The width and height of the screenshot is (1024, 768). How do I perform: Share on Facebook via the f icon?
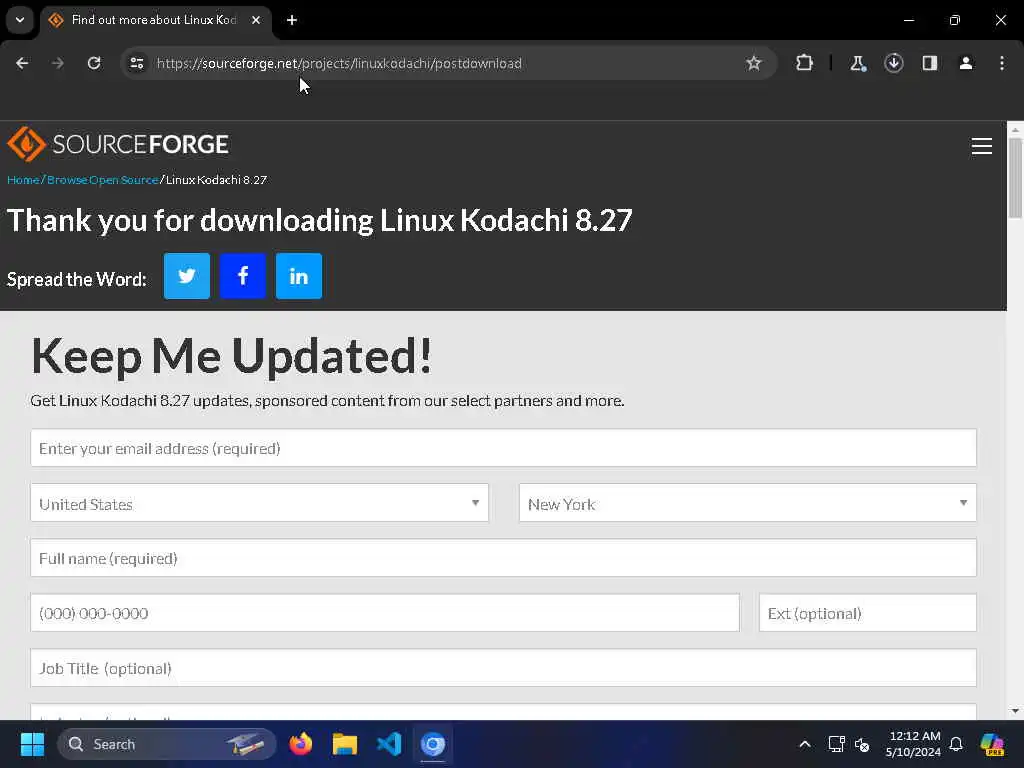(243, 276)
